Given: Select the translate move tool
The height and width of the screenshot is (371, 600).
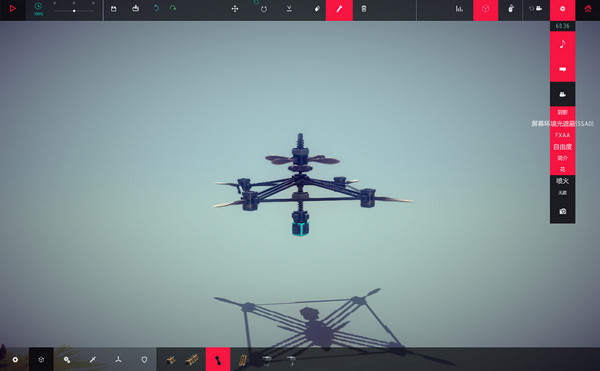Looking at the screenshot, I should point(235,9).
